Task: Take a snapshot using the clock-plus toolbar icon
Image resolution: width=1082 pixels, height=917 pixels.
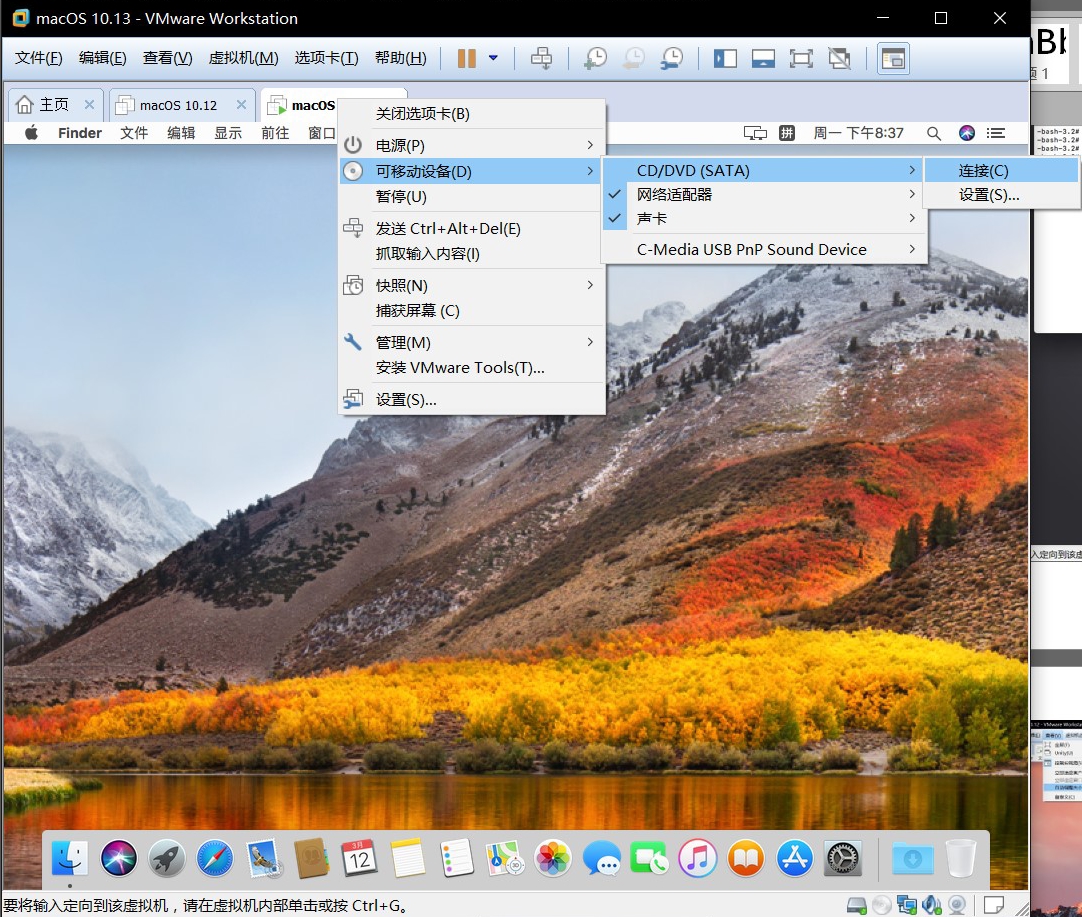Action: click(596, 59)
